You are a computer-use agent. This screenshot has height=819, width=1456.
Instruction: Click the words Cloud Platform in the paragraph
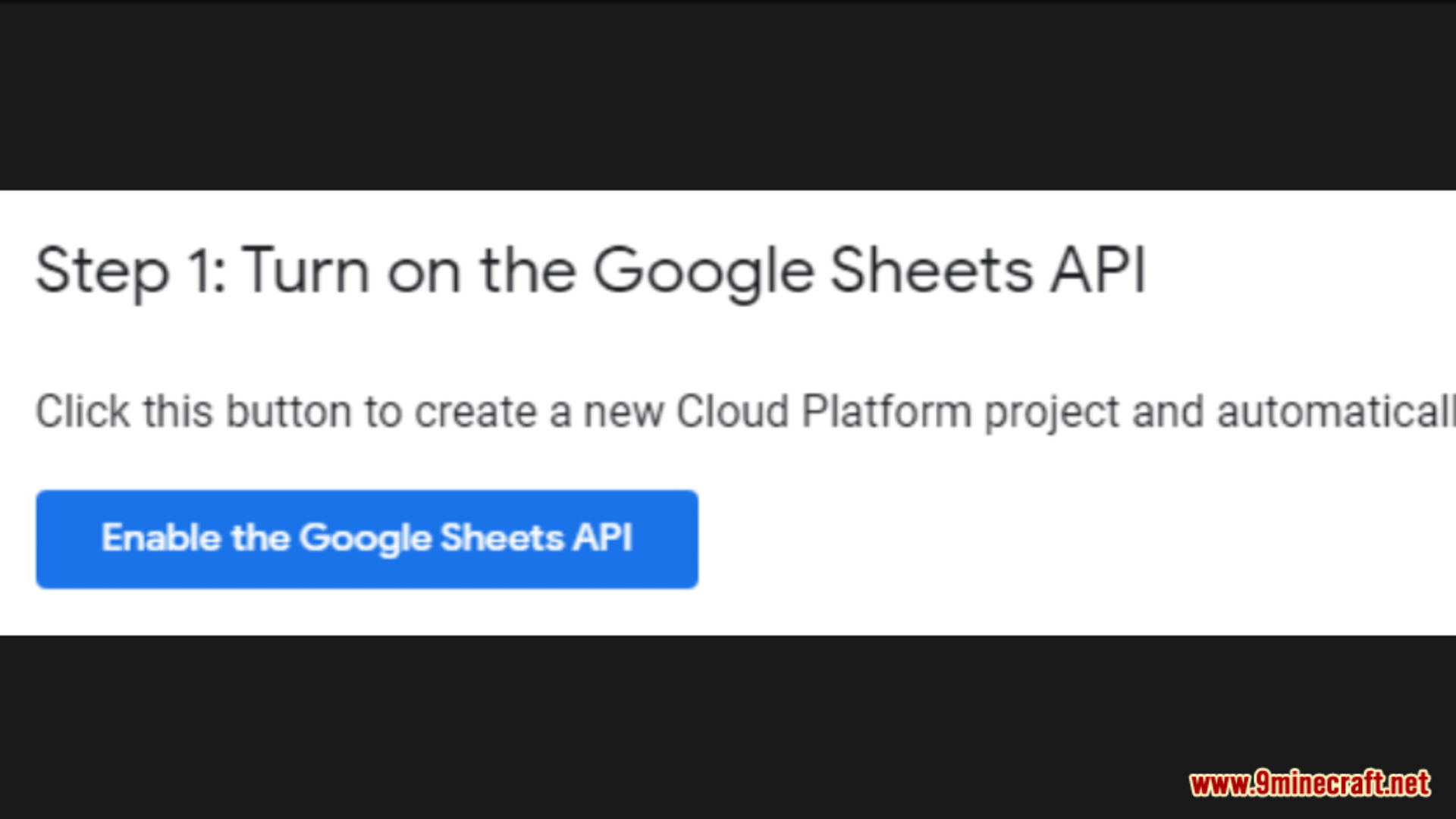[824, 411]
